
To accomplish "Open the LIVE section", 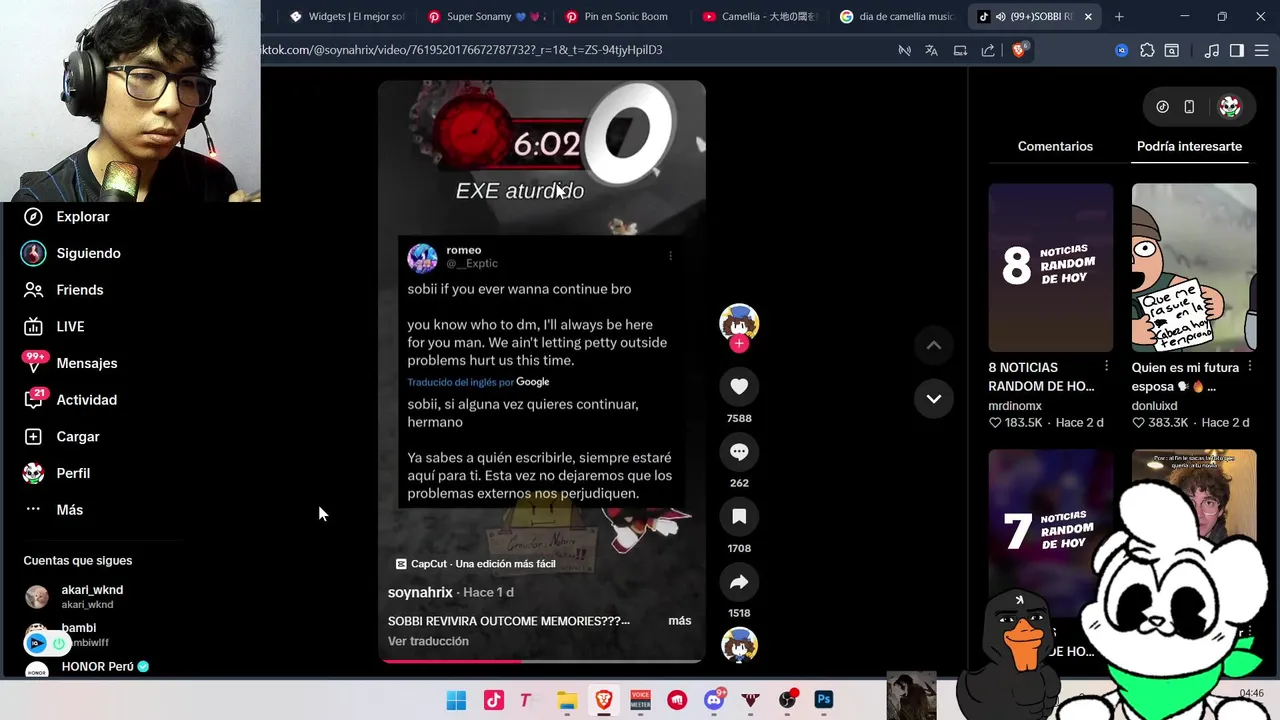I will (x=55, y=327).
